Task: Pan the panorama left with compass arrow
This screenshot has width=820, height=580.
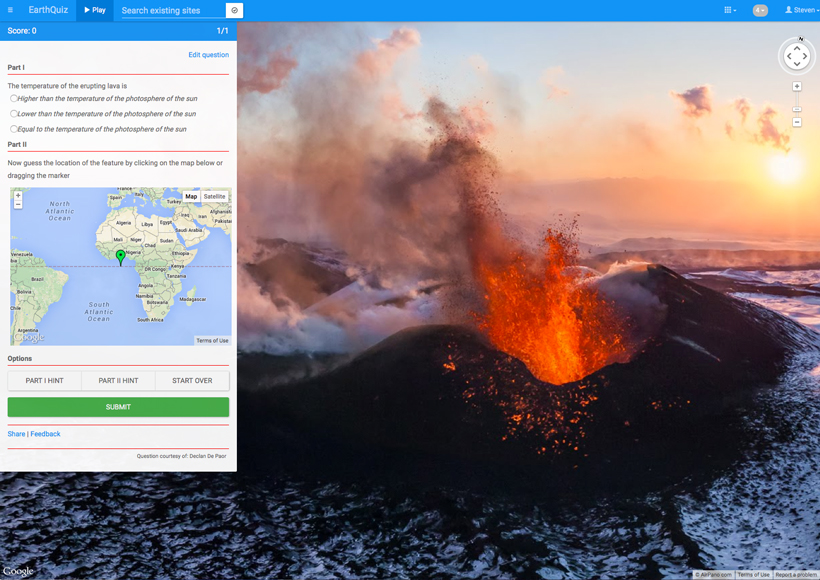Action: pyautogui.click(x=788, y=57)
